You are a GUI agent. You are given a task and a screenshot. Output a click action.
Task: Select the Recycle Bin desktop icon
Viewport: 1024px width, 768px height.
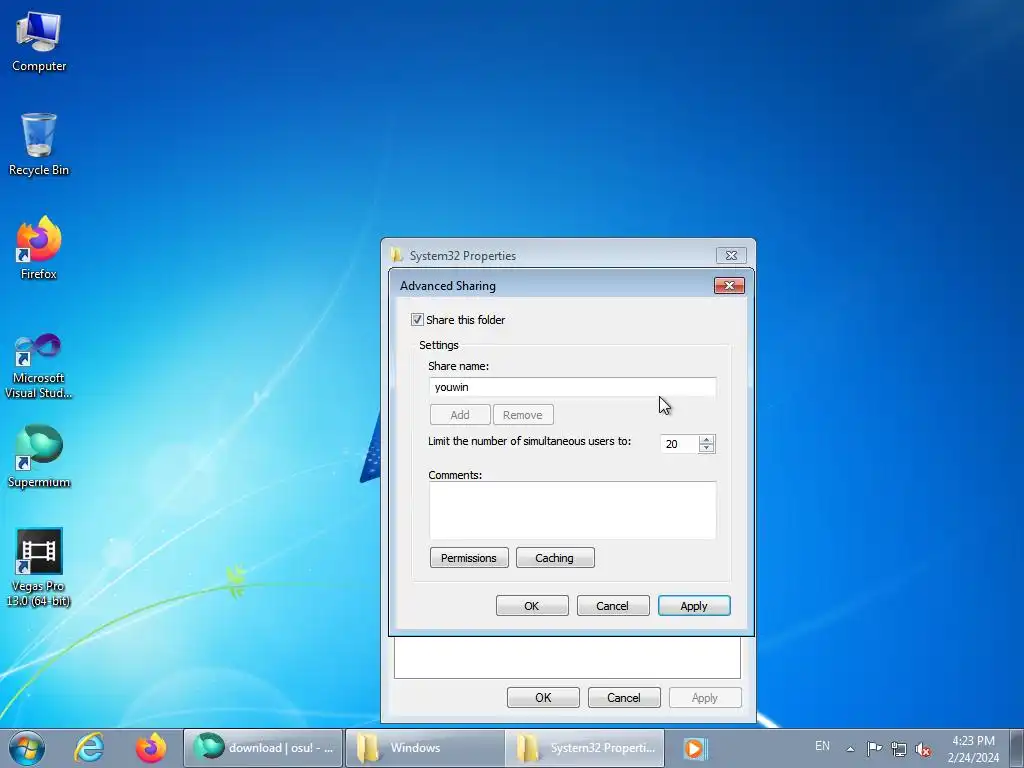[39, 145]
